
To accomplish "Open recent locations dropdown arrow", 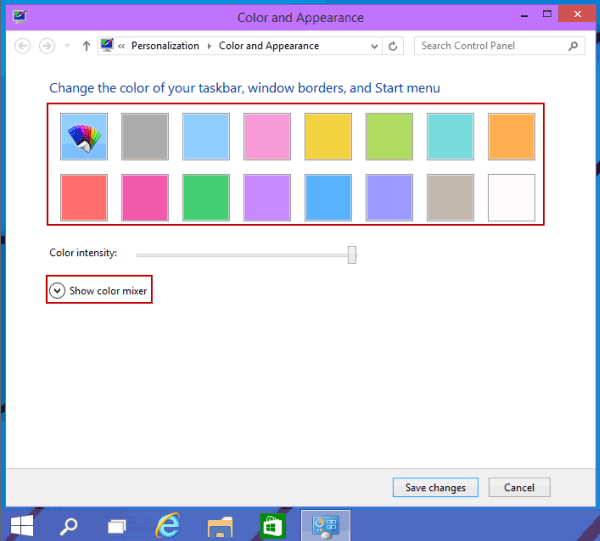I will 67,46.
